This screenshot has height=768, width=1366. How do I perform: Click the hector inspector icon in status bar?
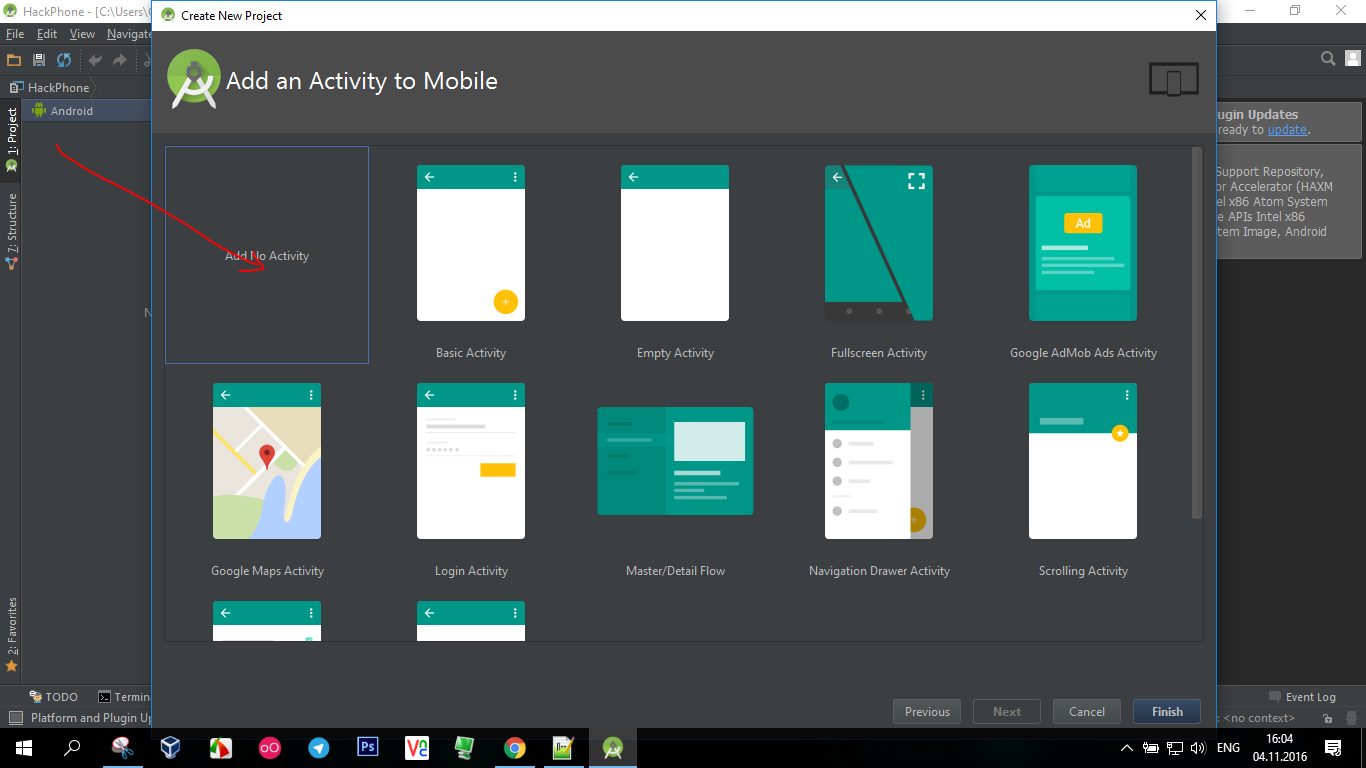[x=1351, y=718]
